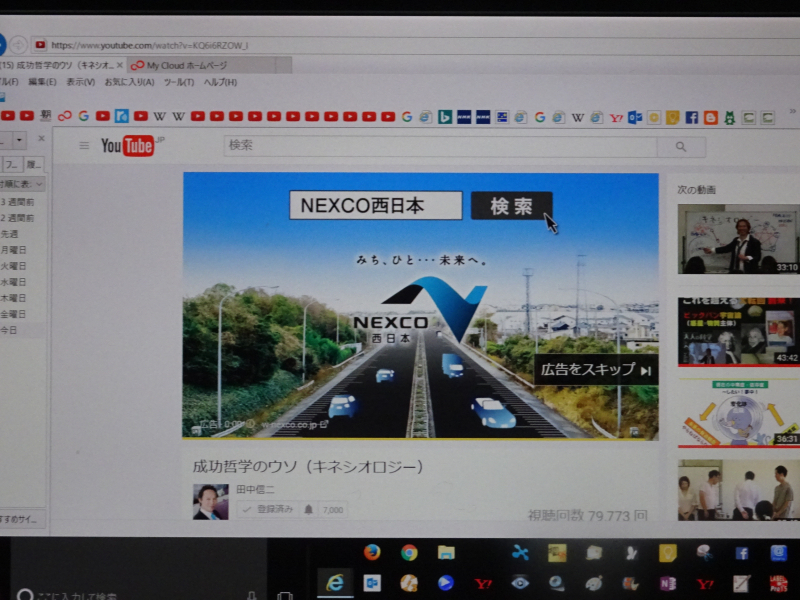Launch Google Chrome from the taskbar
The image size is (800, 600).
pos(409,553)
